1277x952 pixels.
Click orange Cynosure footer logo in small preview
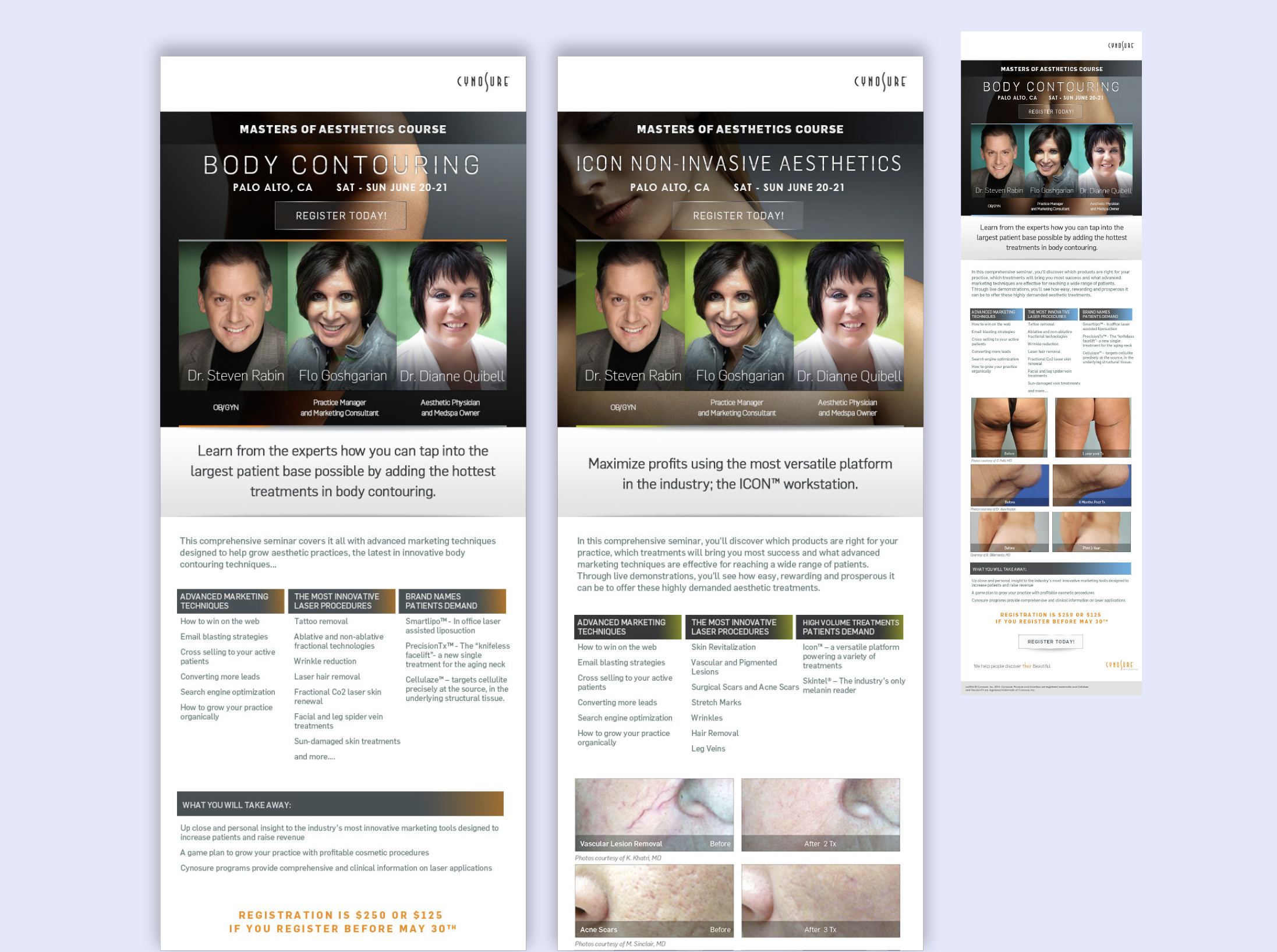[1120, 665]
